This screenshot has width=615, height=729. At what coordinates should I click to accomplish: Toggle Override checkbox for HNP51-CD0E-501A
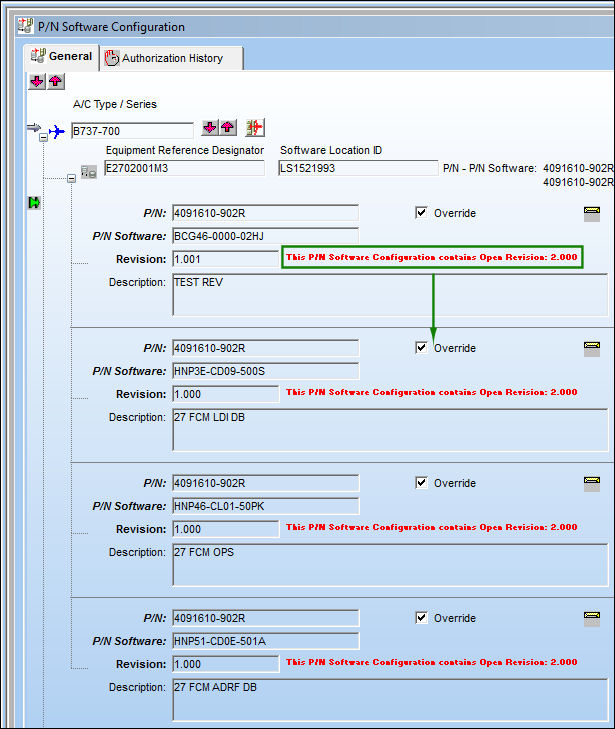click(421, 617)
